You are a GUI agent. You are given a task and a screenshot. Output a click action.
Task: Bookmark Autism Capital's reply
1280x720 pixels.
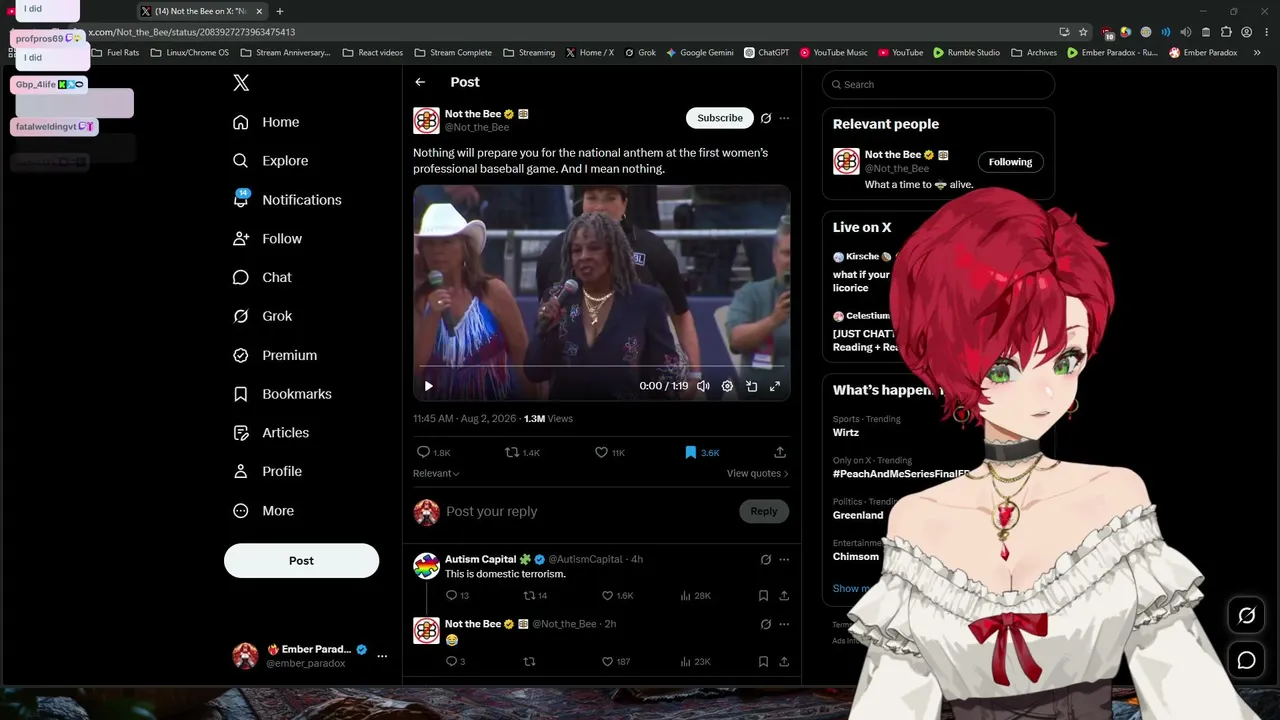point(763,595)
